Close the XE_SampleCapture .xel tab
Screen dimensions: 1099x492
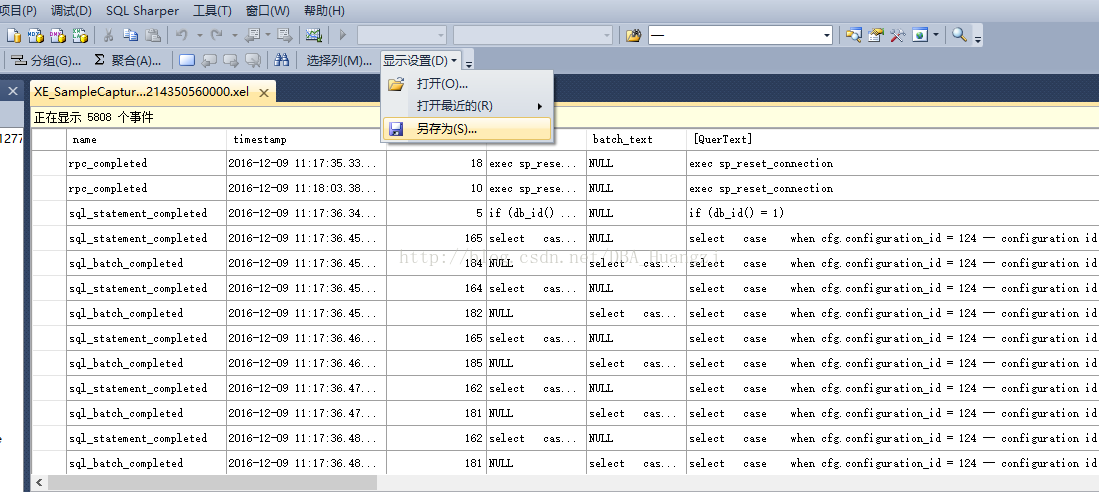point(264,93)
